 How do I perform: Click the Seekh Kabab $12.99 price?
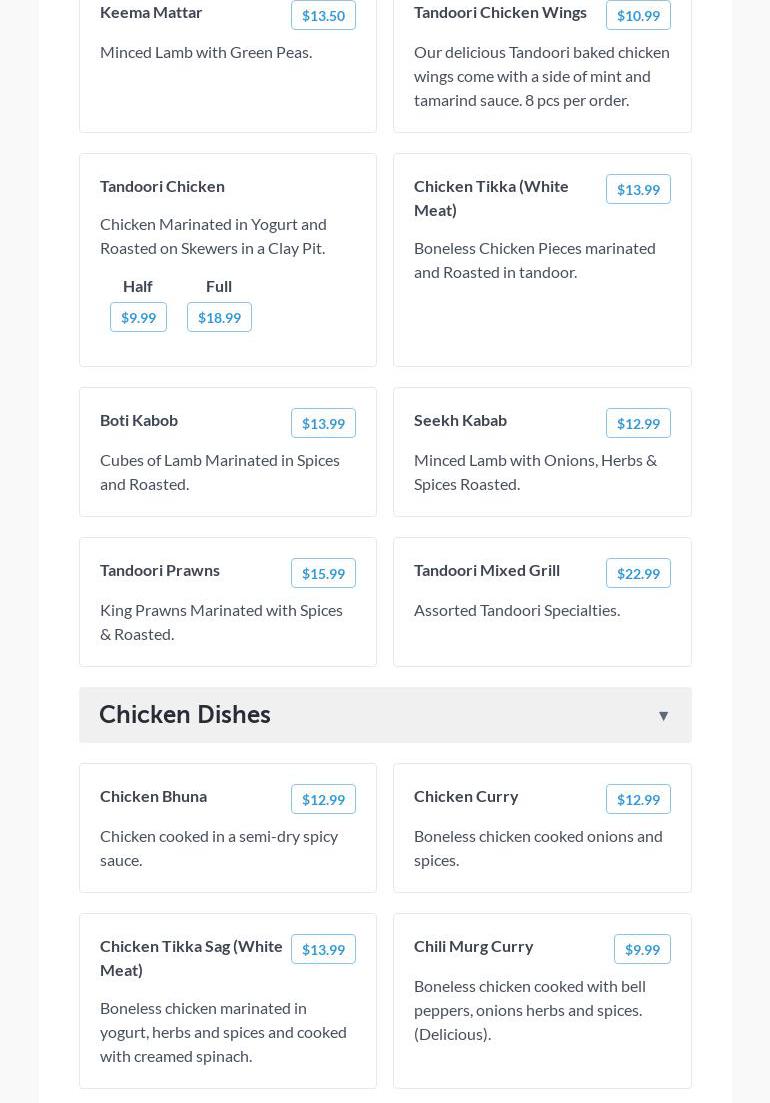638,423
